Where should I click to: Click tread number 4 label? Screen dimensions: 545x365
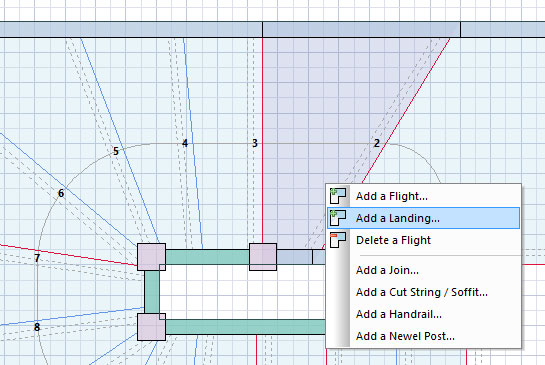tap(185, 143)
